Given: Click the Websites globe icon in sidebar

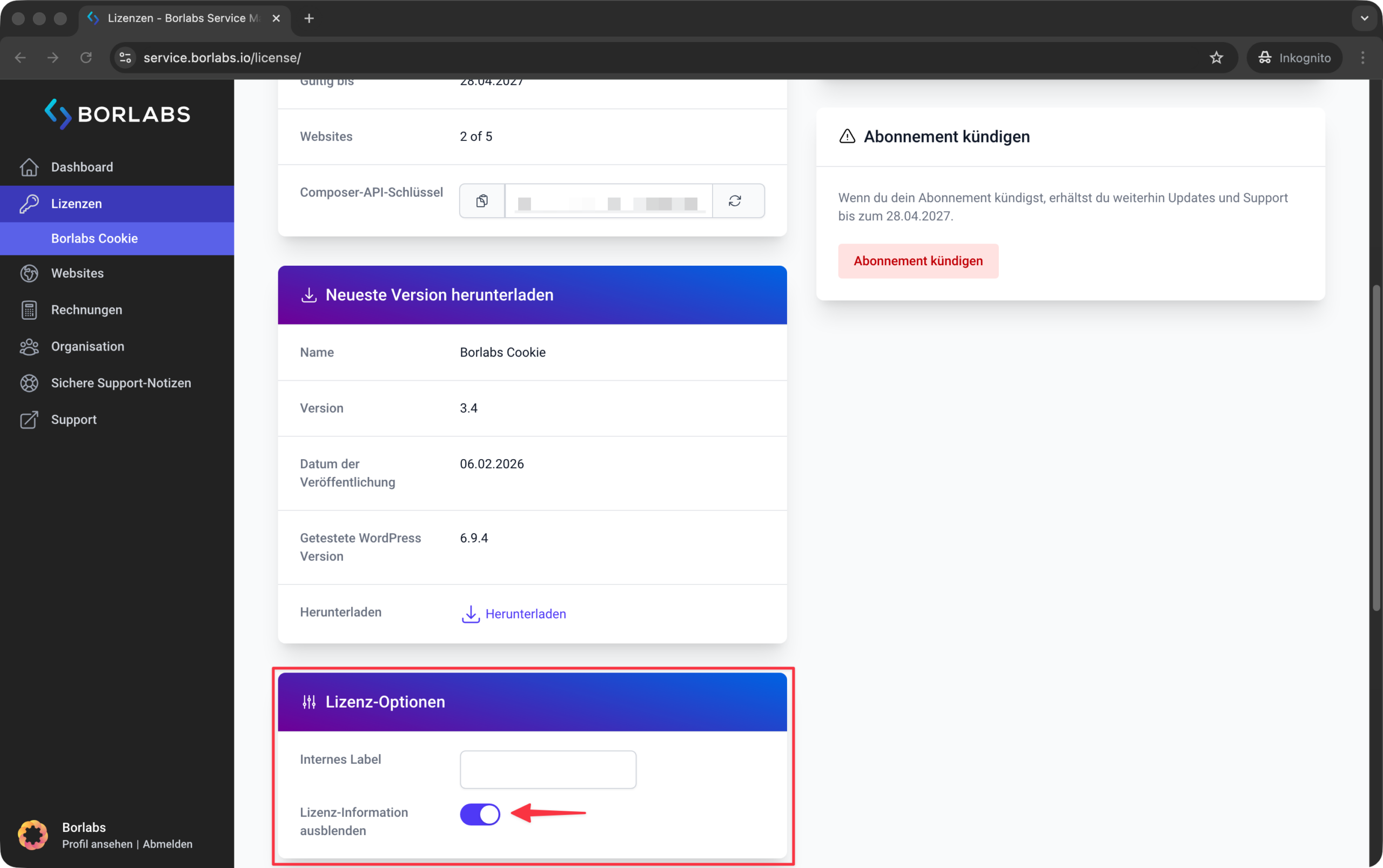Looking at the screenshot, I should tap(29, 273).
